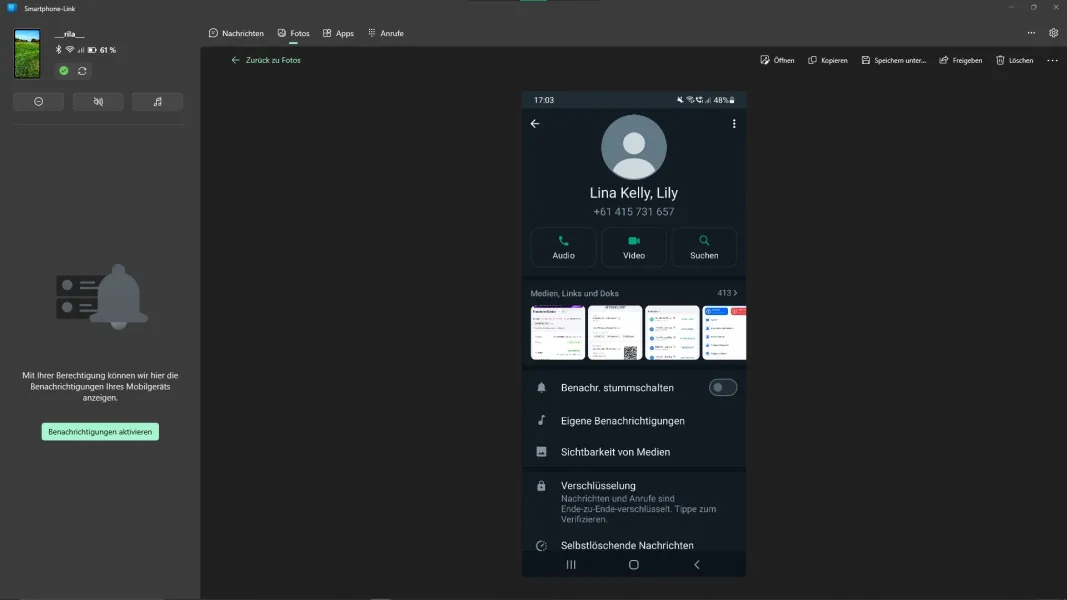Click the phone wallpaper preview thumbnail
The width and height of the screenshot is (1067, 600).
click(x=27, y=54)
